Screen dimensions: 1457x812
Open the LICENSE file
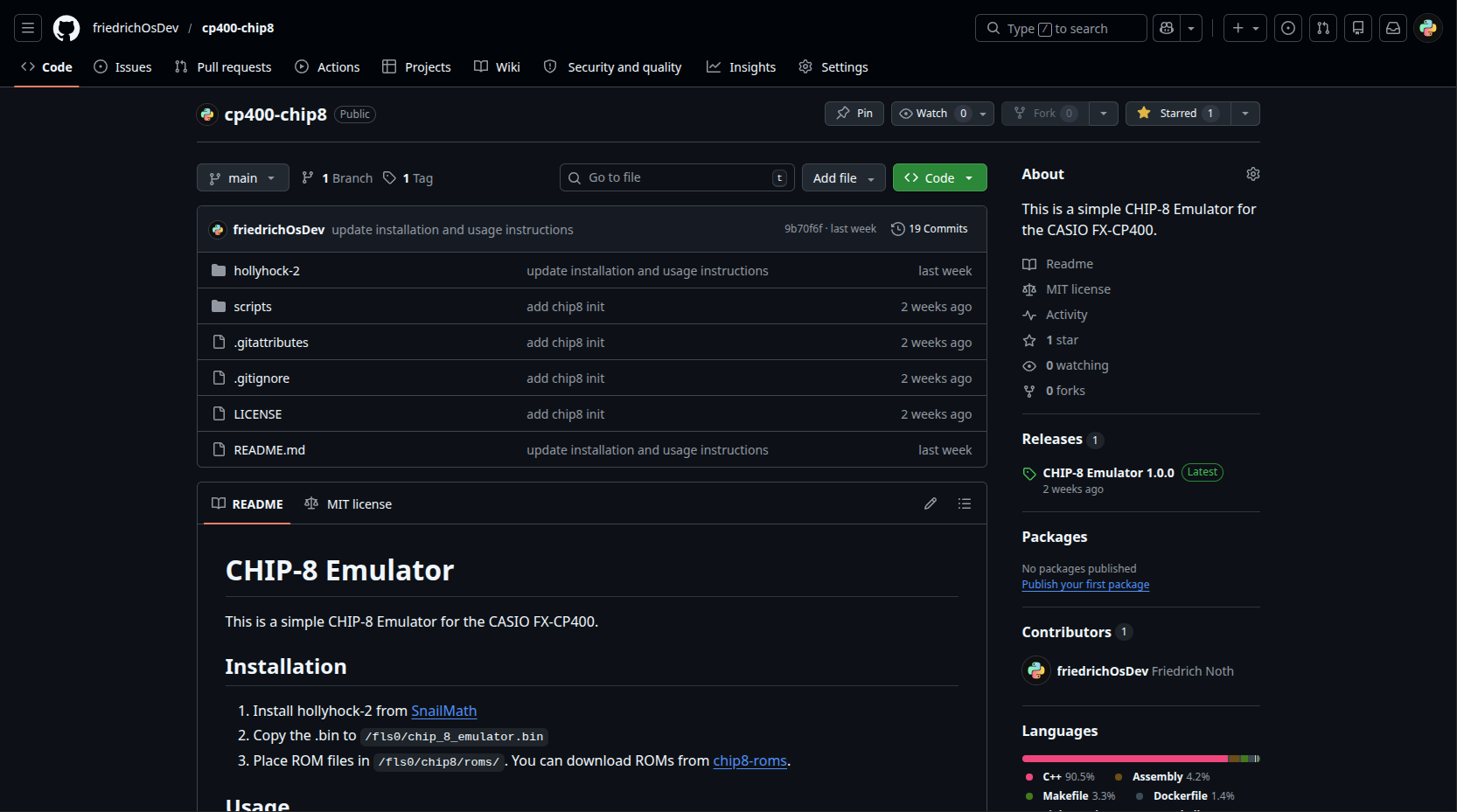[x=258, y=414]
